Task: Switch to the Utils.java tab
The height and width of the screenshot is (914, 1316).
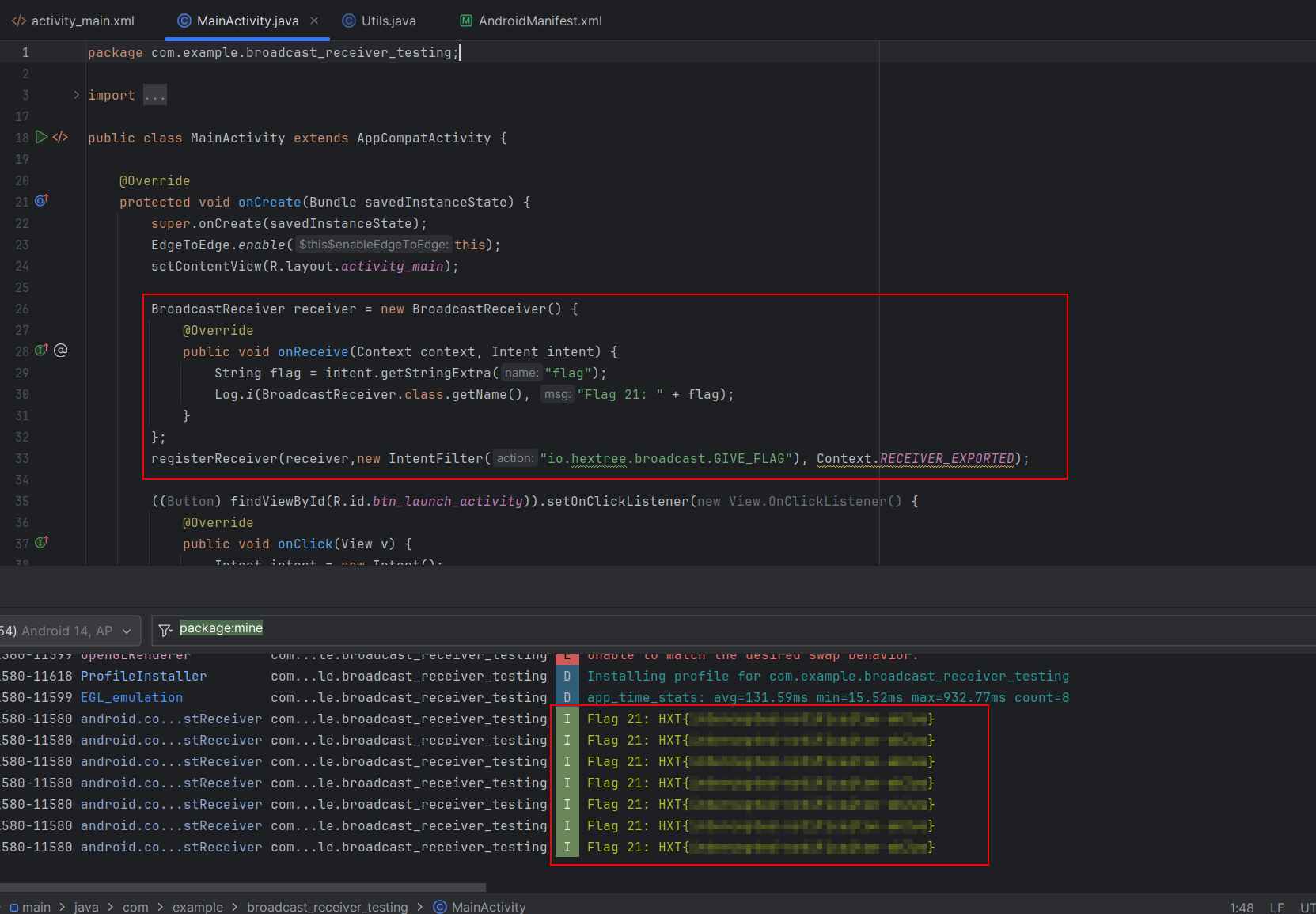Action: click(x=379, y=21)
